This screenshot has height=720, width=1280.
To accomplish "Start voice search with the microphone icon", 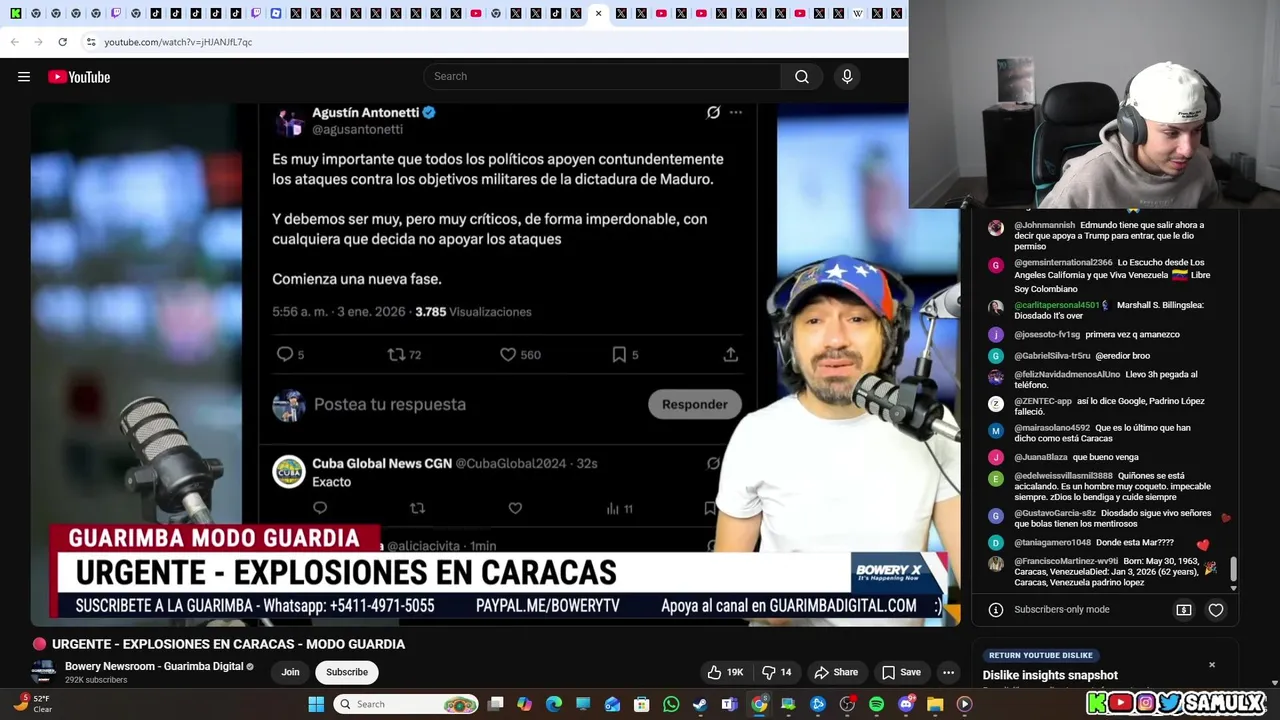I will [x=847, y=77].
